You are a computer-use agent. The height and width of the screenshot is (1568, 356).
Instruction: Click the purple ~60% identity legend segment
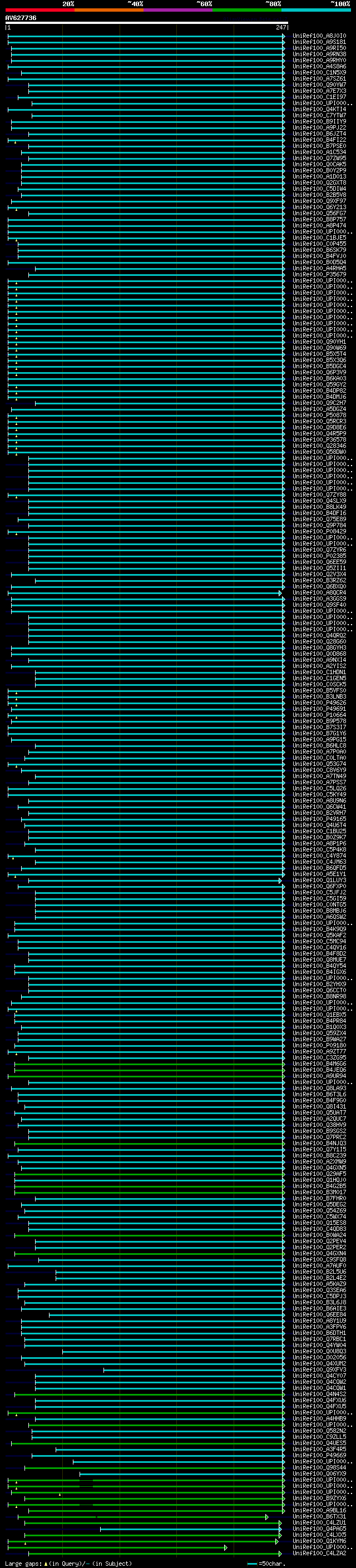coord(179,10)
